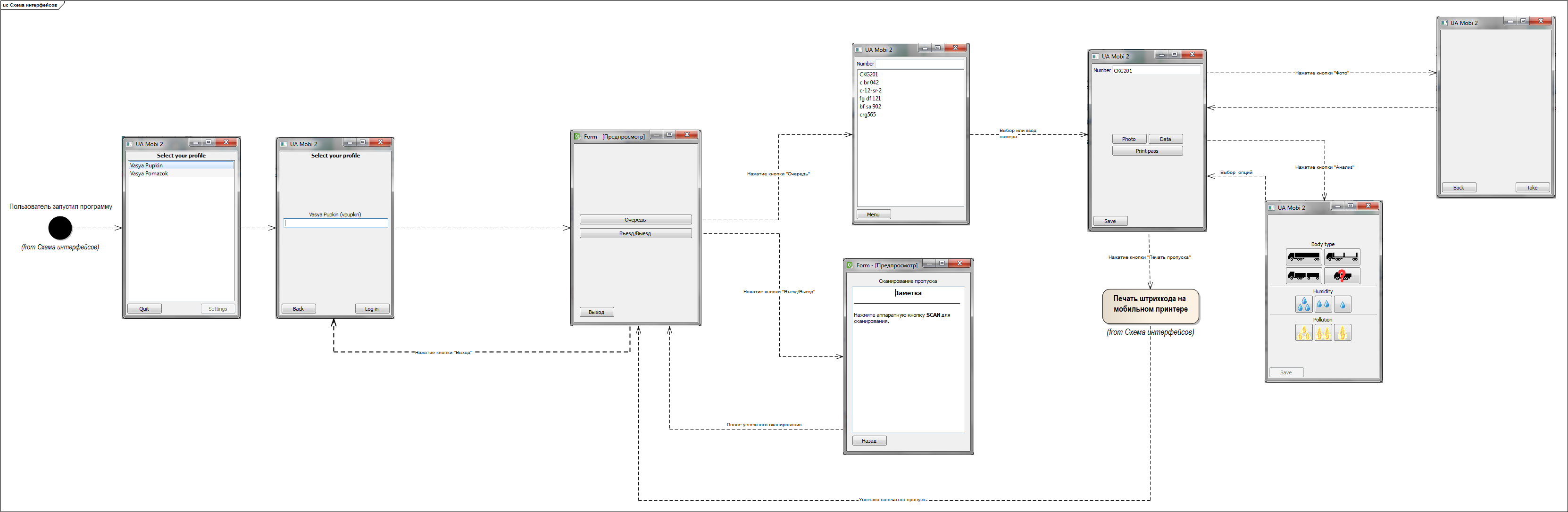The height and width of the screenshot is (512, 1568).
Task: Click the Log in button
Action: [372, 309]
